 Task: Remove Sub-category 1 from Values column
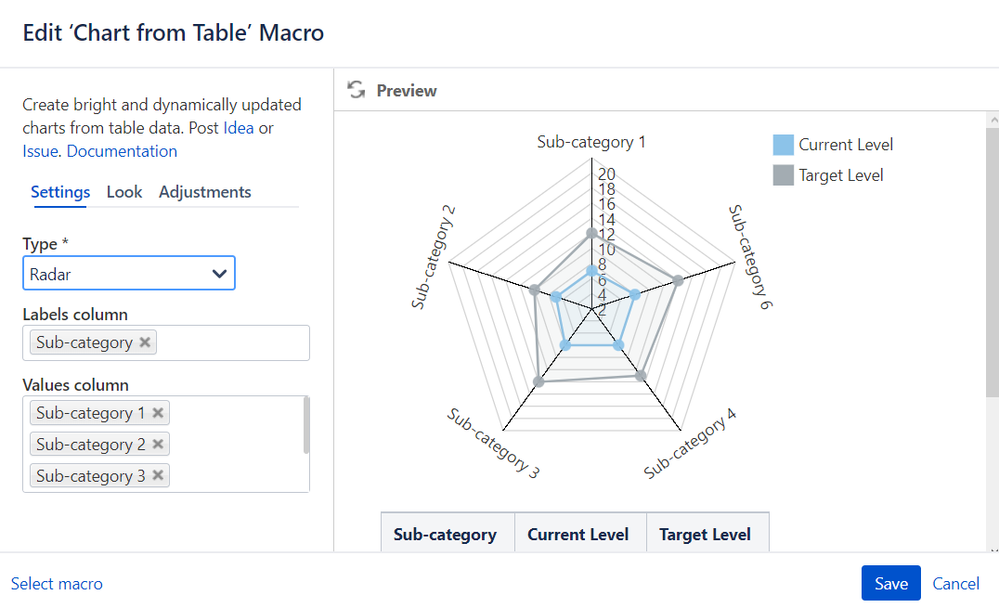(x=158, y=412)
